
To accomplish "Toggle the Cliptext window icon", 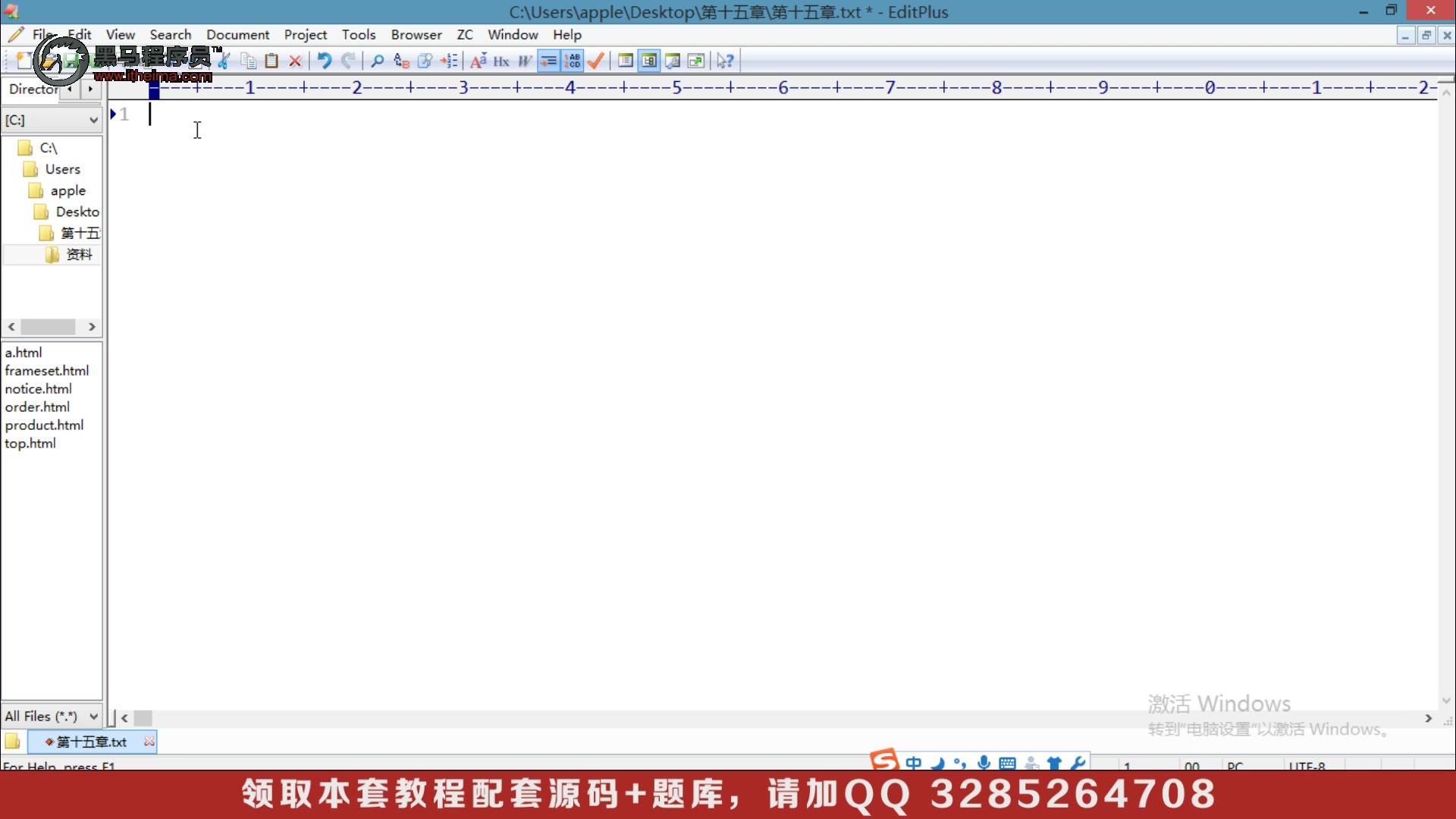I will 649,61.
